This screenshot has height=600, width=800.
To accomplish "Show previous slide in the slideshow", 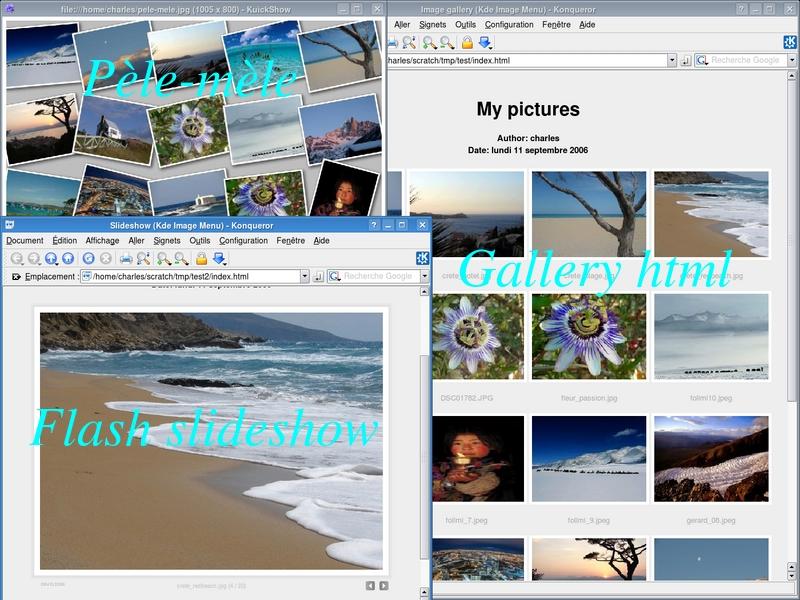I will pos(370,586).
